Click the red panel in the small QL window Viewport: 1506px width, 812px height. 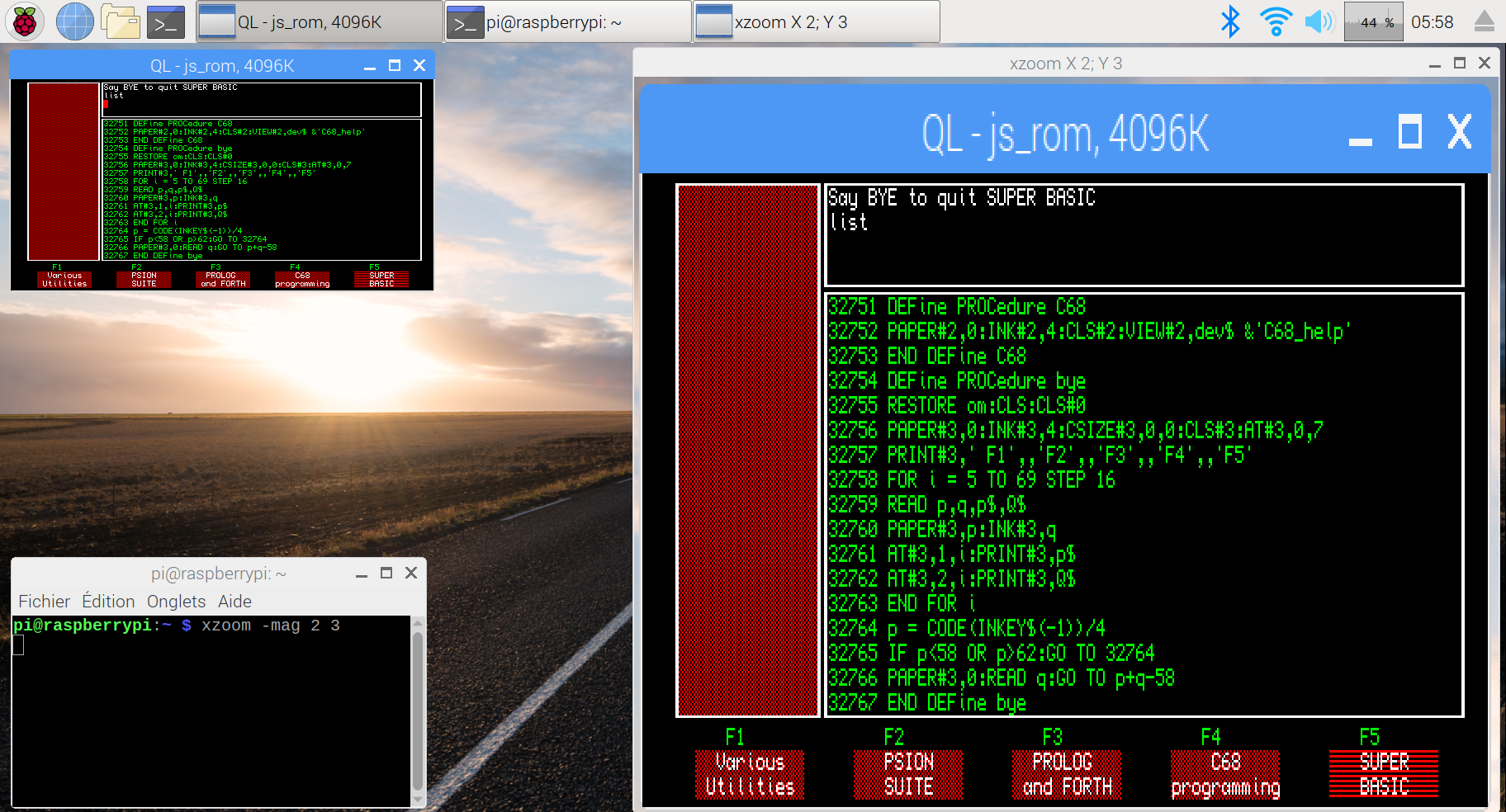pyautogui.click(x=64, y=172)
